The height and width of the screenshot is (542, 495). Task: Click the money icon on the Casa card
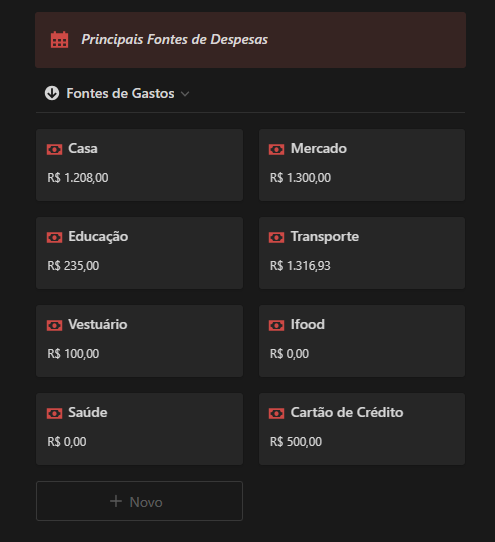coord(55,149)
